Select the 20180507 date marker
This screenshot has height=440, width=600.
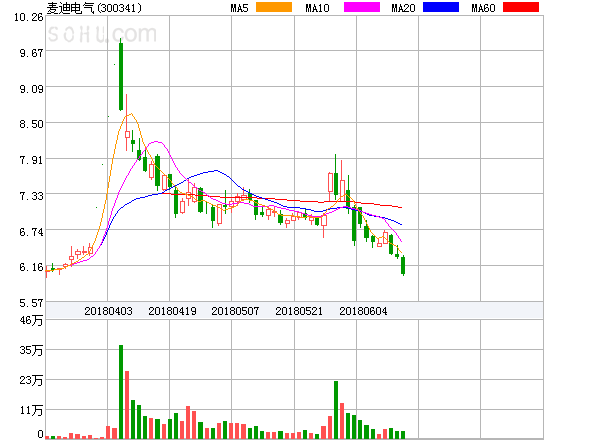click(235, 311)
